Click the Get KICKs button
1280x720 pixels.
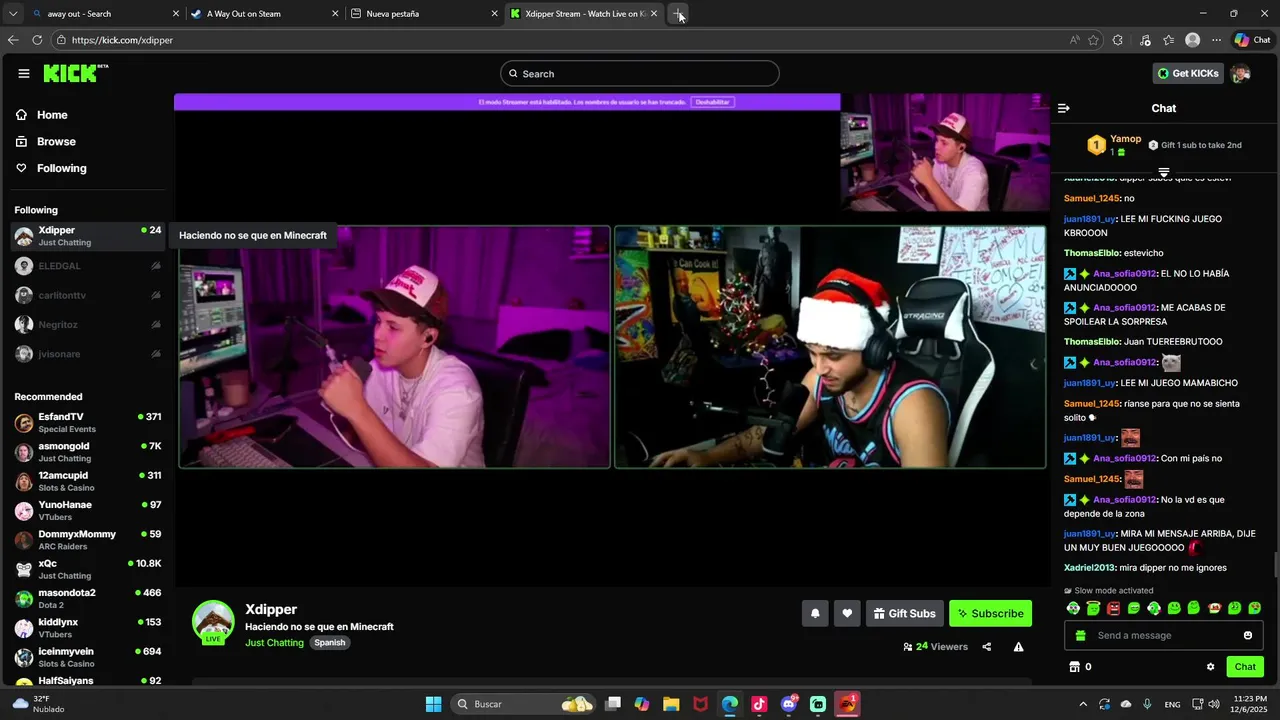tap(1188, 73)
